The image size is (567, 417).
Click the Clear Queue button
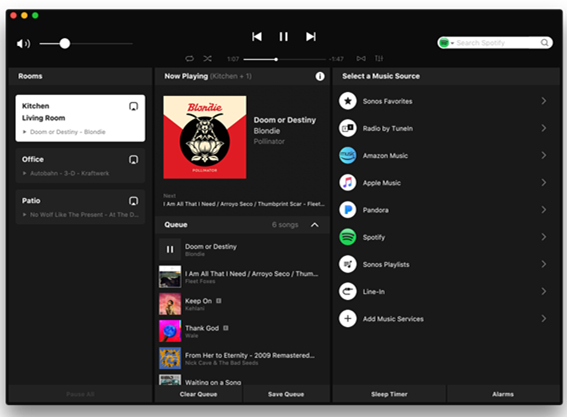coord(199,394)
